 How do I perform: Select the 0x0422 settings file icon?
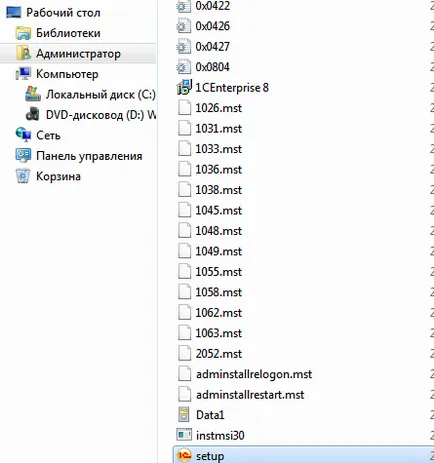pos(183,6)
